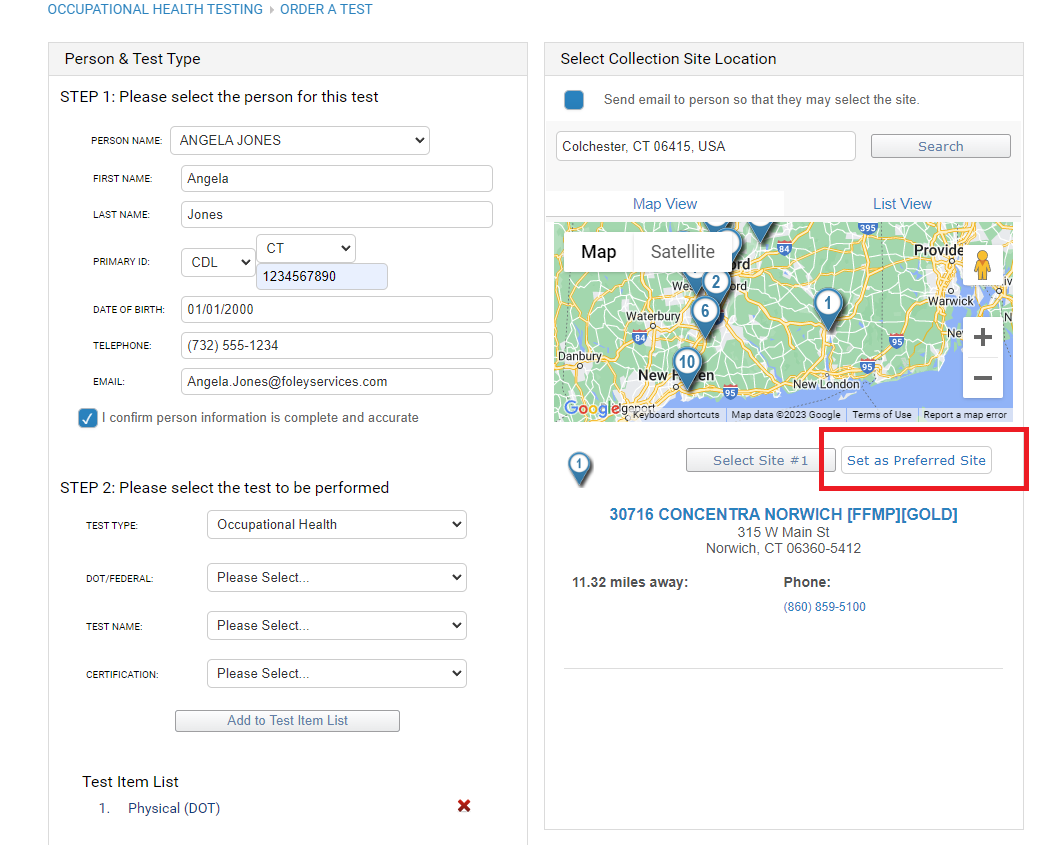Toggle send email to person checkbox
Image resolution: width=1038 pixels, height=845 pixels.
574,100
